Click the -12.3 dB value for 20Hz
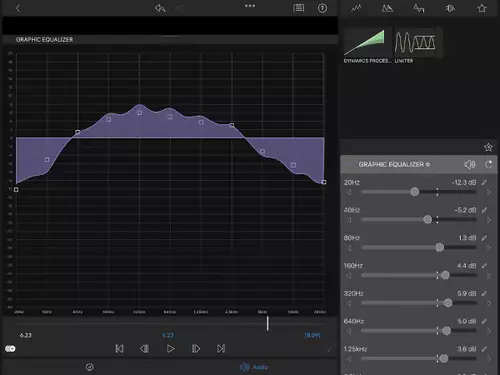The image size is (500, 375). pos(464,182)
